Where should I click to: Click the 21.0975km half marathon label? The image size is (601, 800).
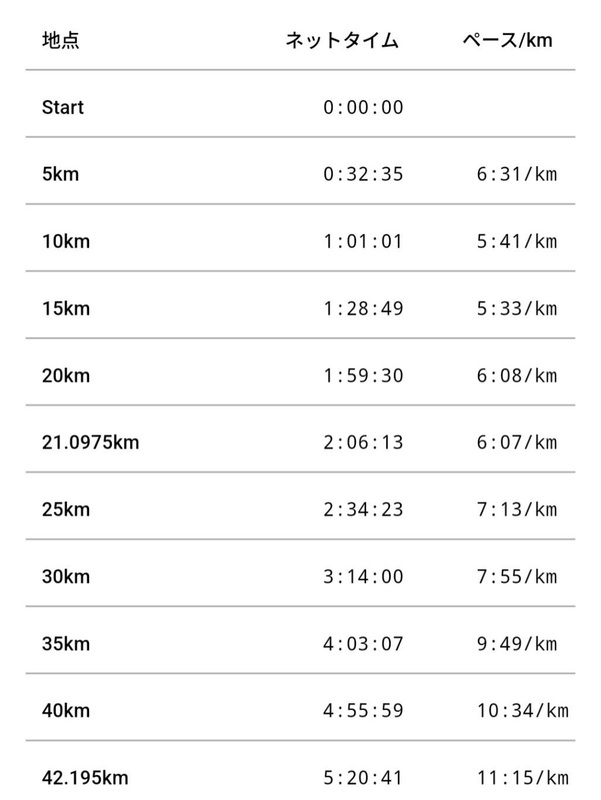(x=90, y=442)
